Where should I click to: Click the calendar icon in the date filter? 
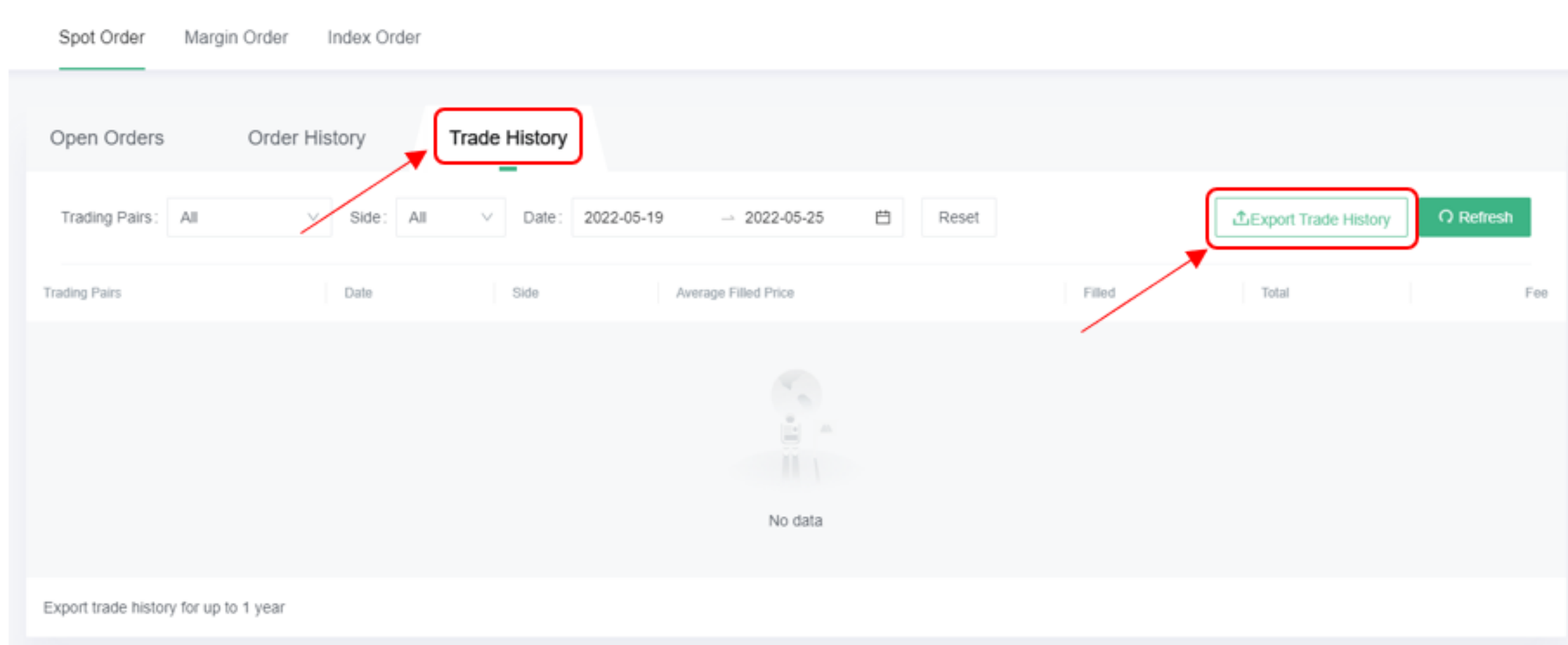coord(882,217)
